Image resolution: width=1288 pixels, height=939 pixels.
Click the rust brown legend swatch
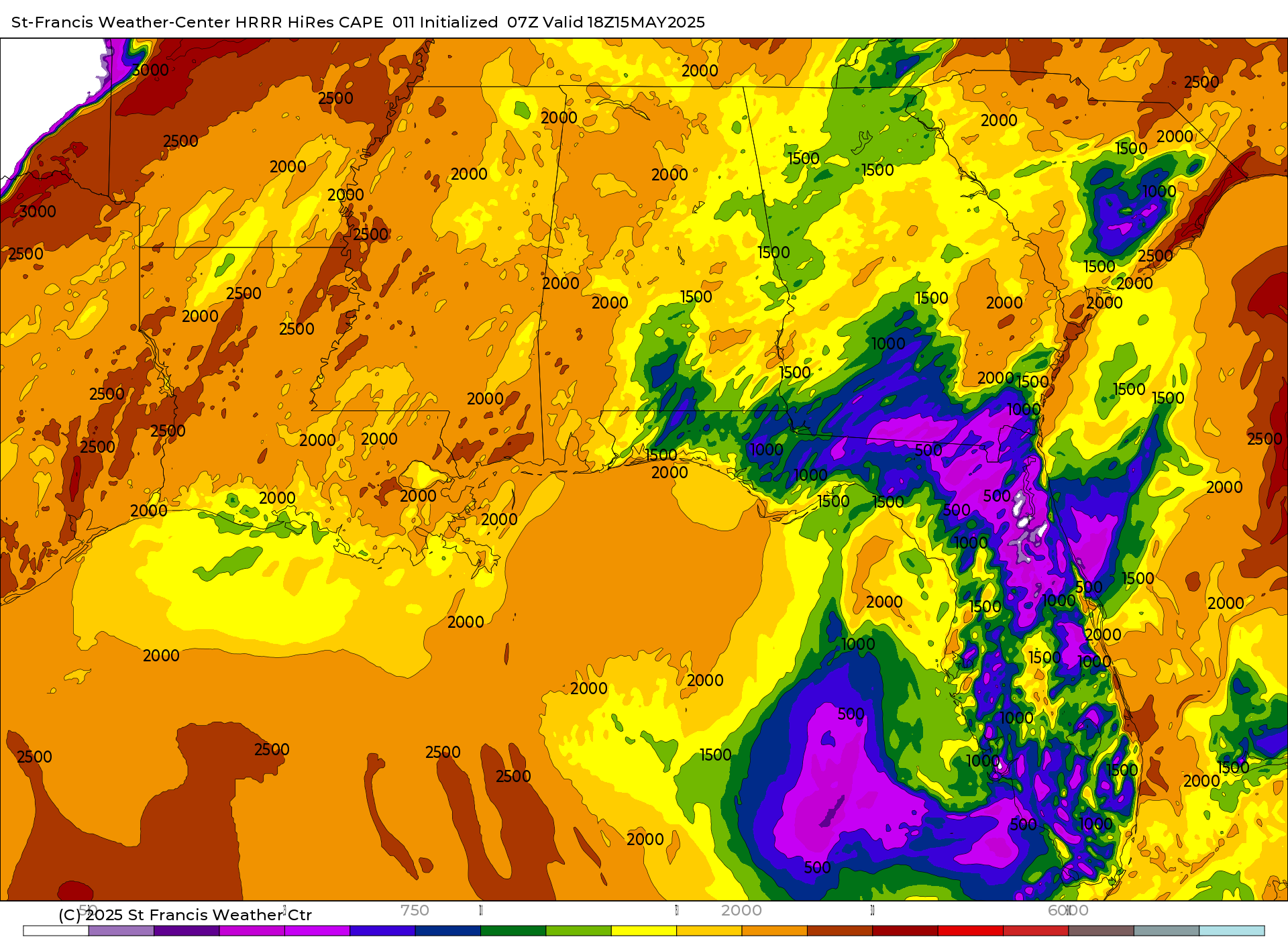click(840, 931)
